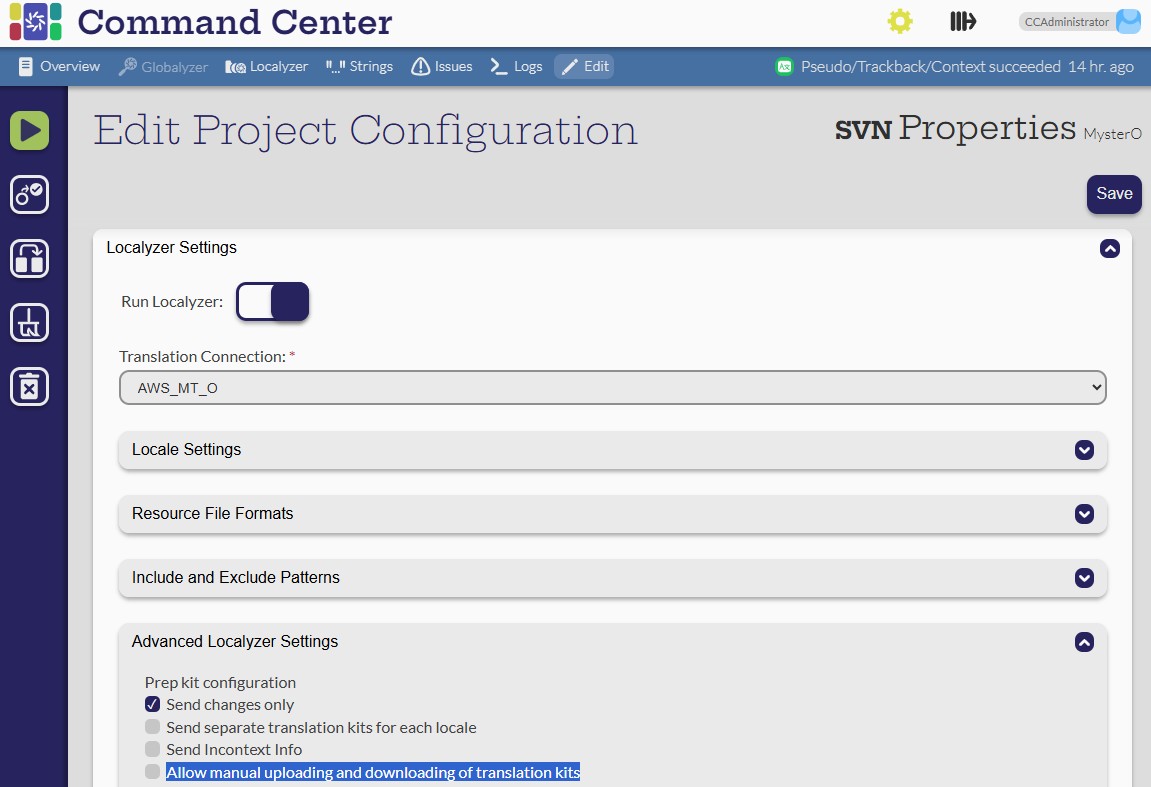This screenshot has width=1151, height=787.
Task: Collapse the Advanced Localyzer Settings section
Action: pos(1084,642)
